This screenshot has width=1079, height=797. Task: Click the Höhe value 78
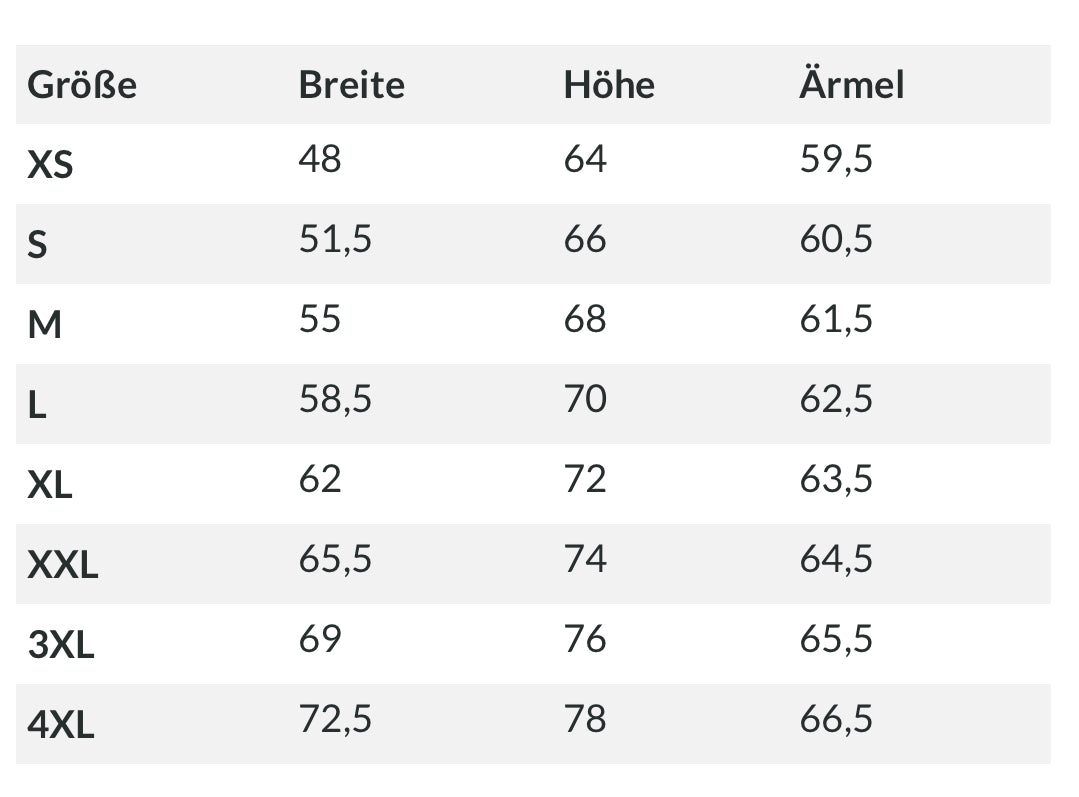(x=586, y=719)
